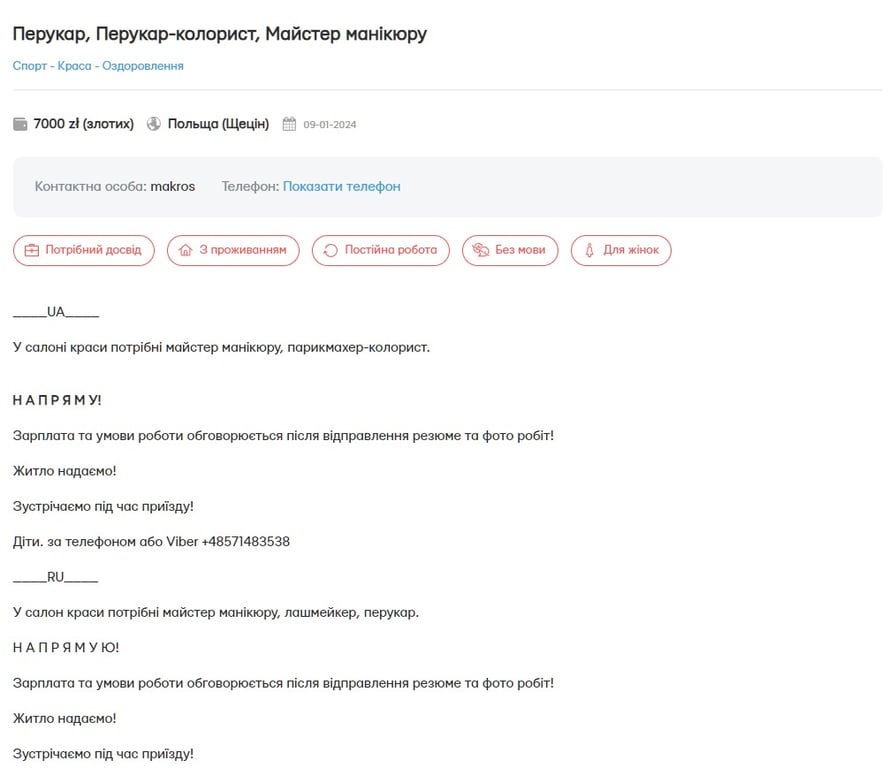Select the З проживанням tag label
The width and height of the screenshot is (889, 768).
242,250
